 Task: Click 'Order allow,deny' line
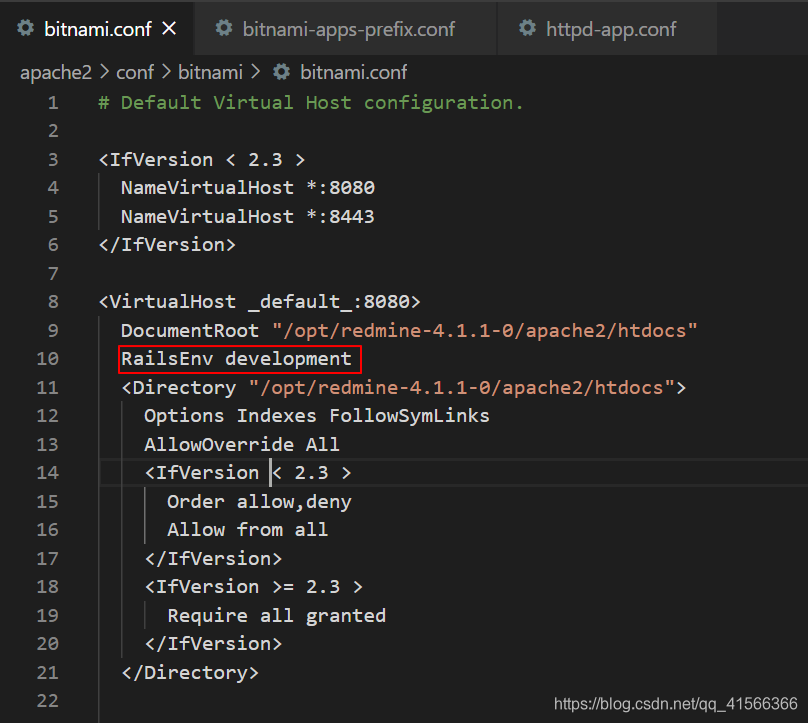click(259, 501)
